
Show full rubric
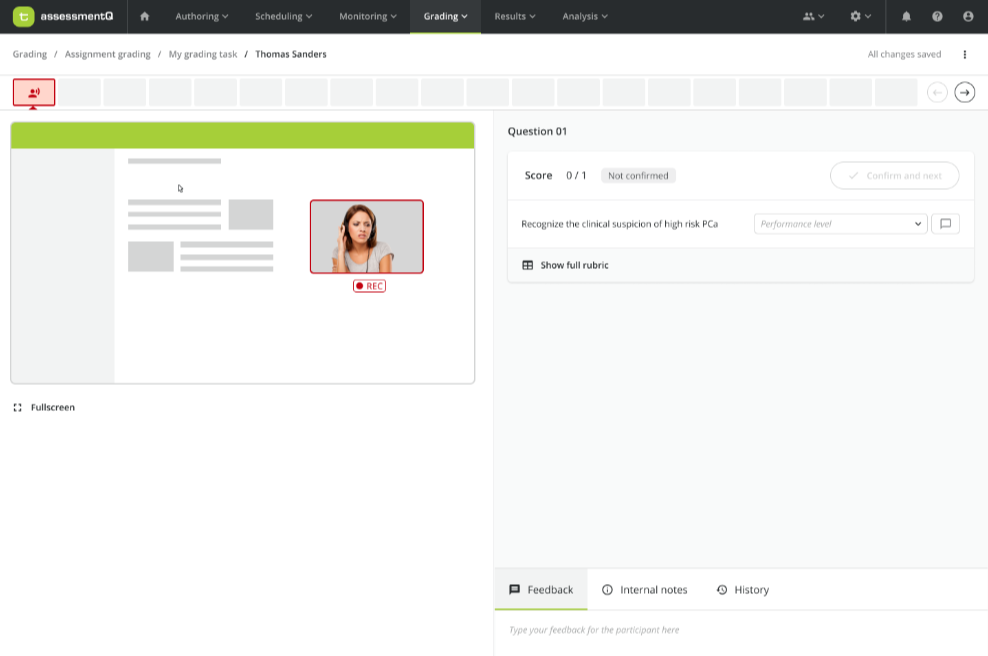click(565, 265)
